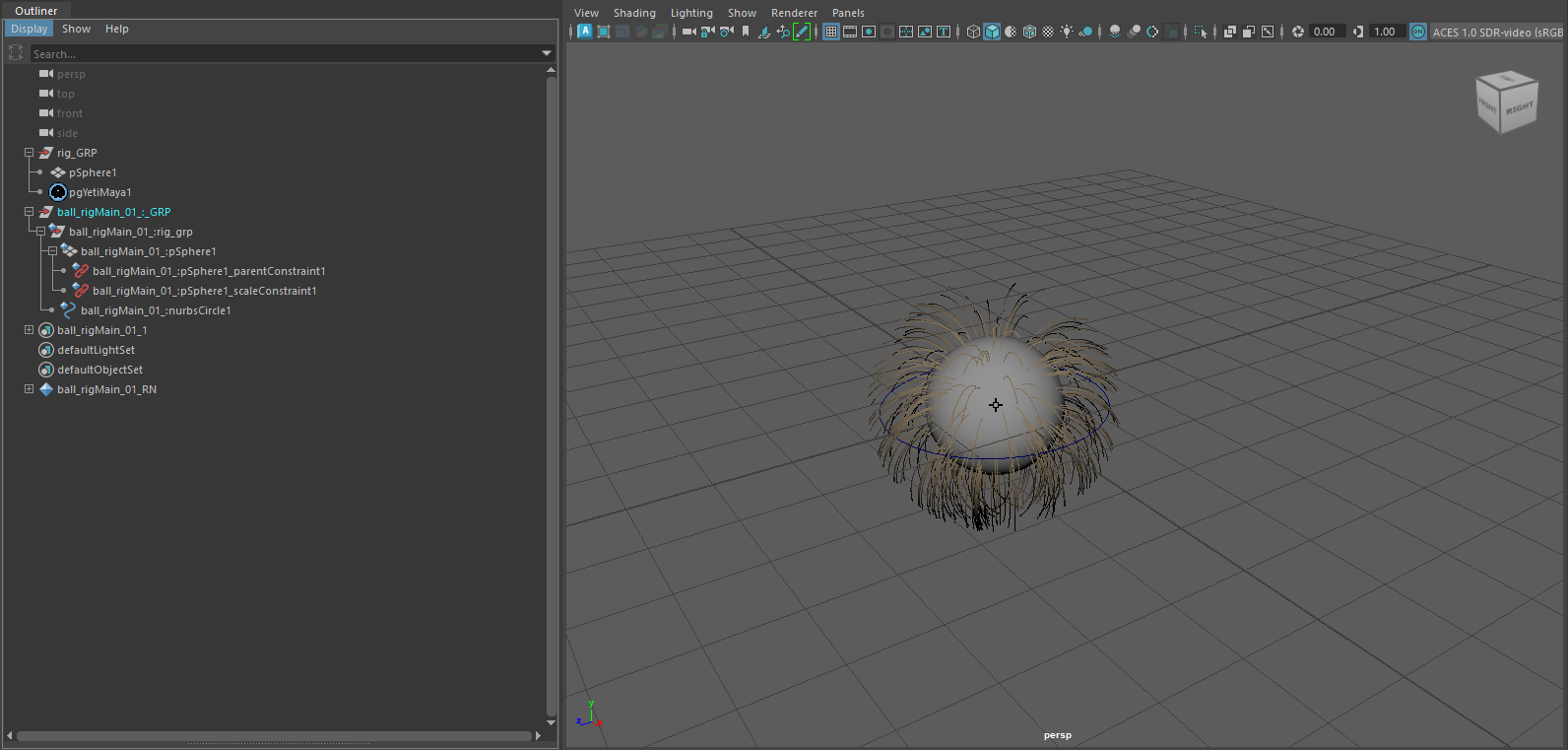Click the gamma value field 1.00
Screen dimensions: 1568x750
(x=1387, y=32)
